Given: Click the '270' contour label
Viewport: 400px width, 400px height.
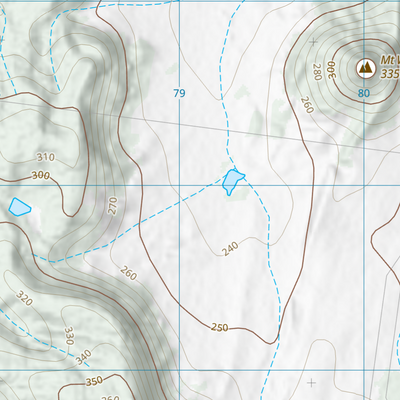Looking at the screenshot, I should (x=113, y=206).
